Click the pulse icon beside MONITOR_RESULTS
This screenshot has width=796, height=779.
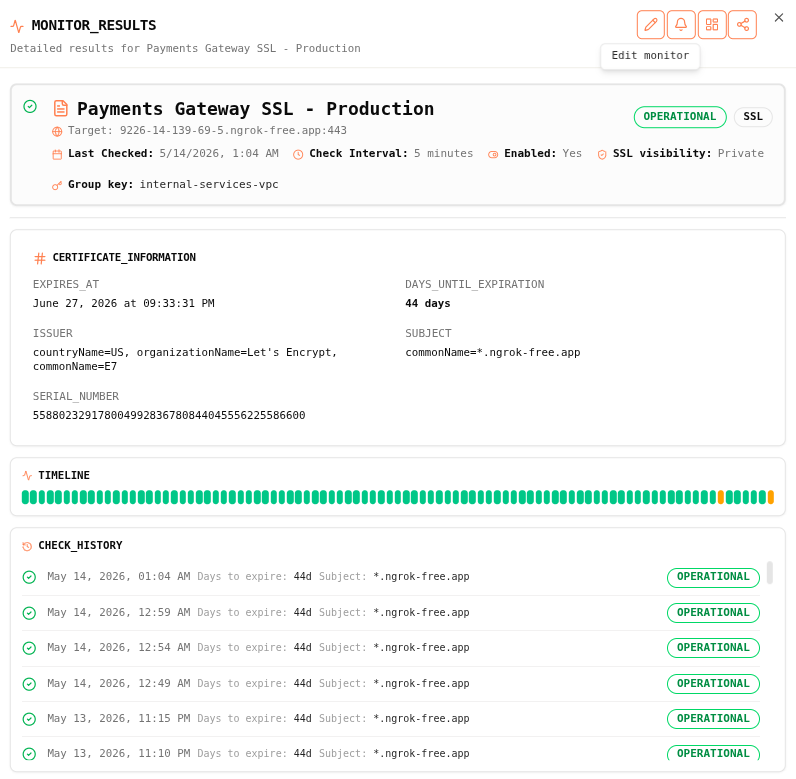[x=17, y=26]
